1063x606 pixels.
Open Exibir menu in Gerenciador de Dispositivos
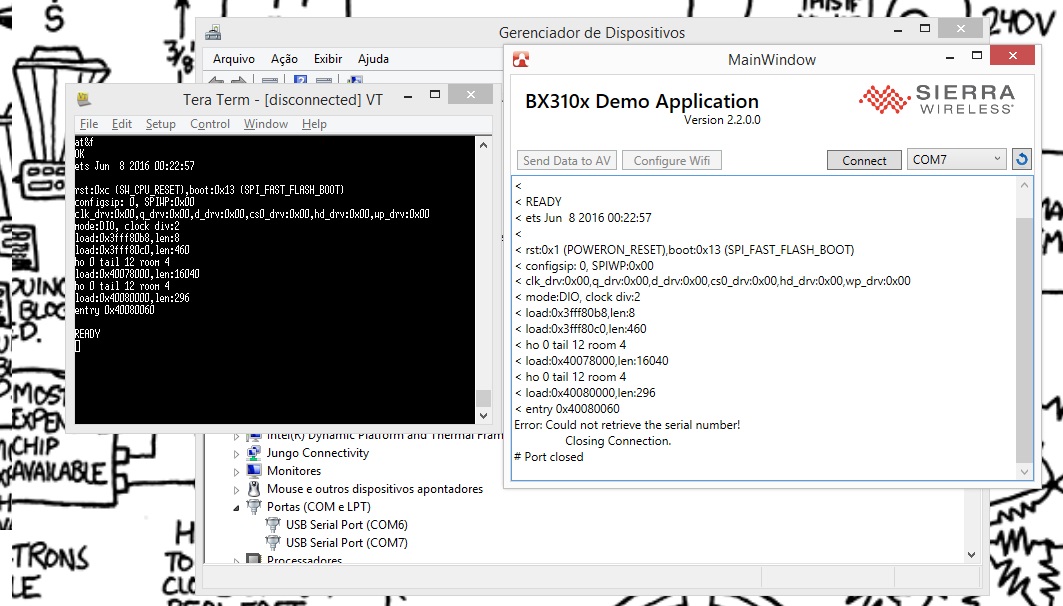coord(327,59)
